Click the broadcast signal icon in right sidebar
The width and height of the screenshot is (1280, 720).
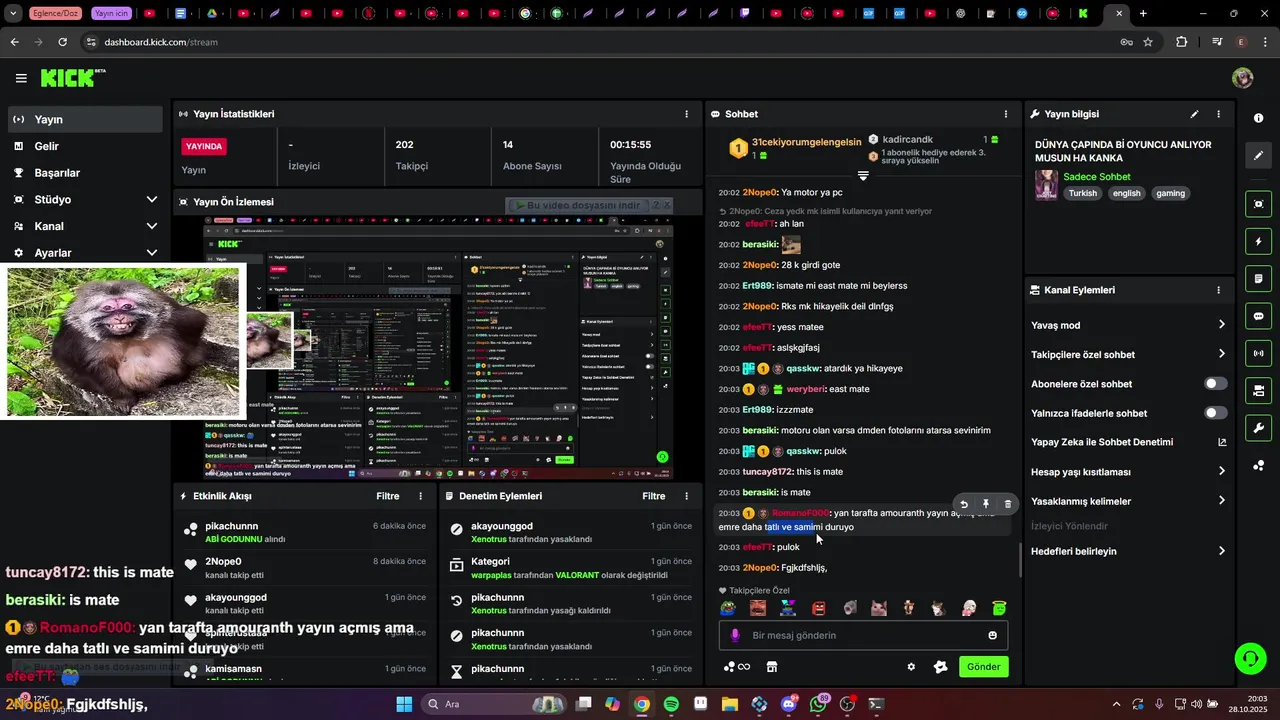click(x=1258, y=353)
